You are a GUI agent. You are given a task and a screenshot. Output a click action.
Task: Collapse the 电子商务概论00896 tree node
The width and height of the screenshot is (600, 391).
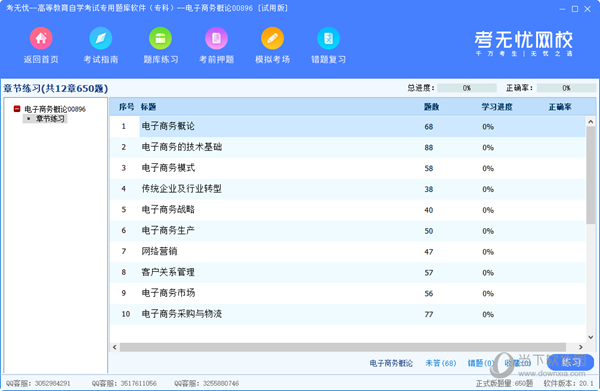17,109
